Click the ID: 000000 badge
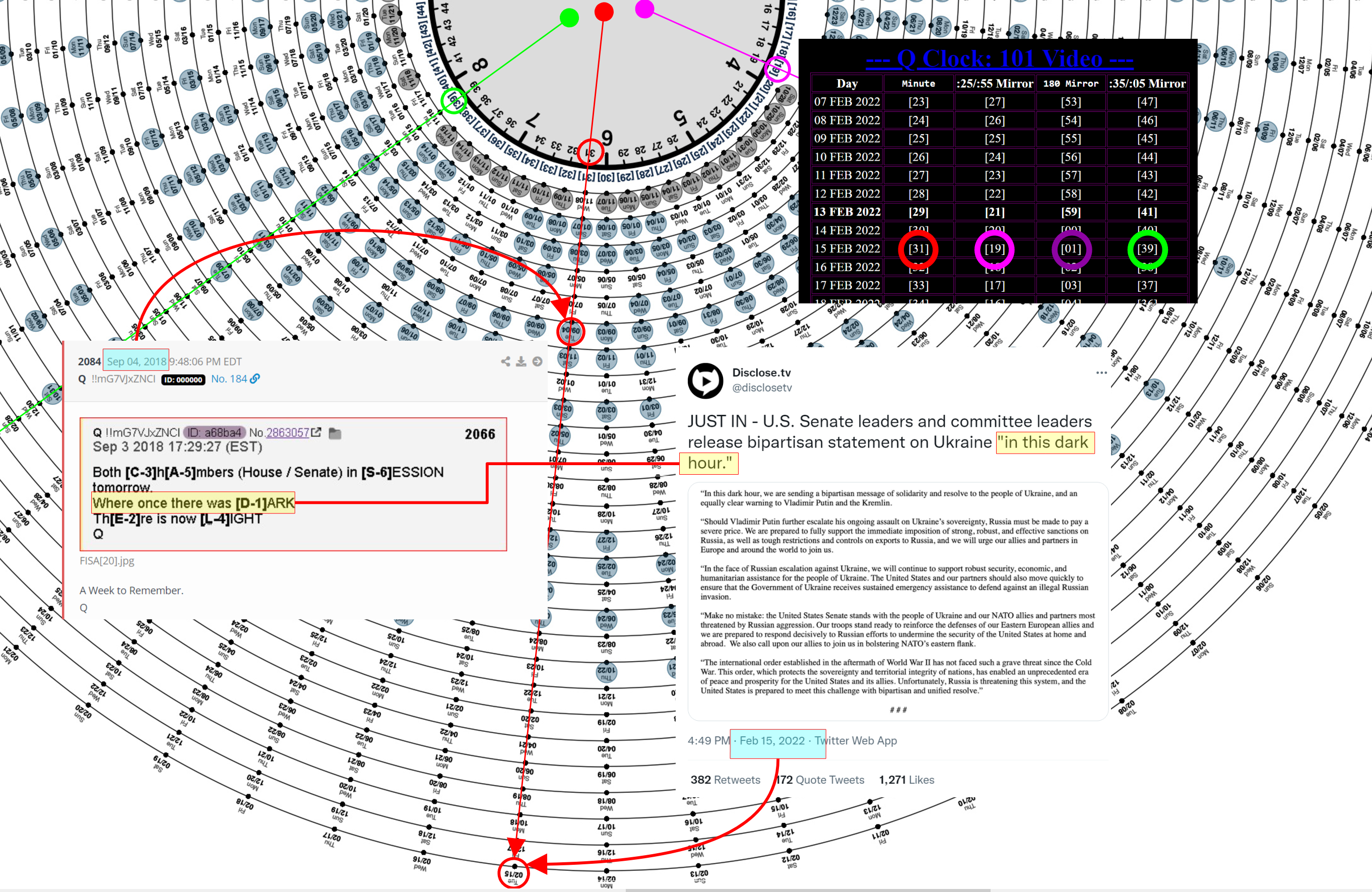1372x892 pixels. (x=183, y=379)
